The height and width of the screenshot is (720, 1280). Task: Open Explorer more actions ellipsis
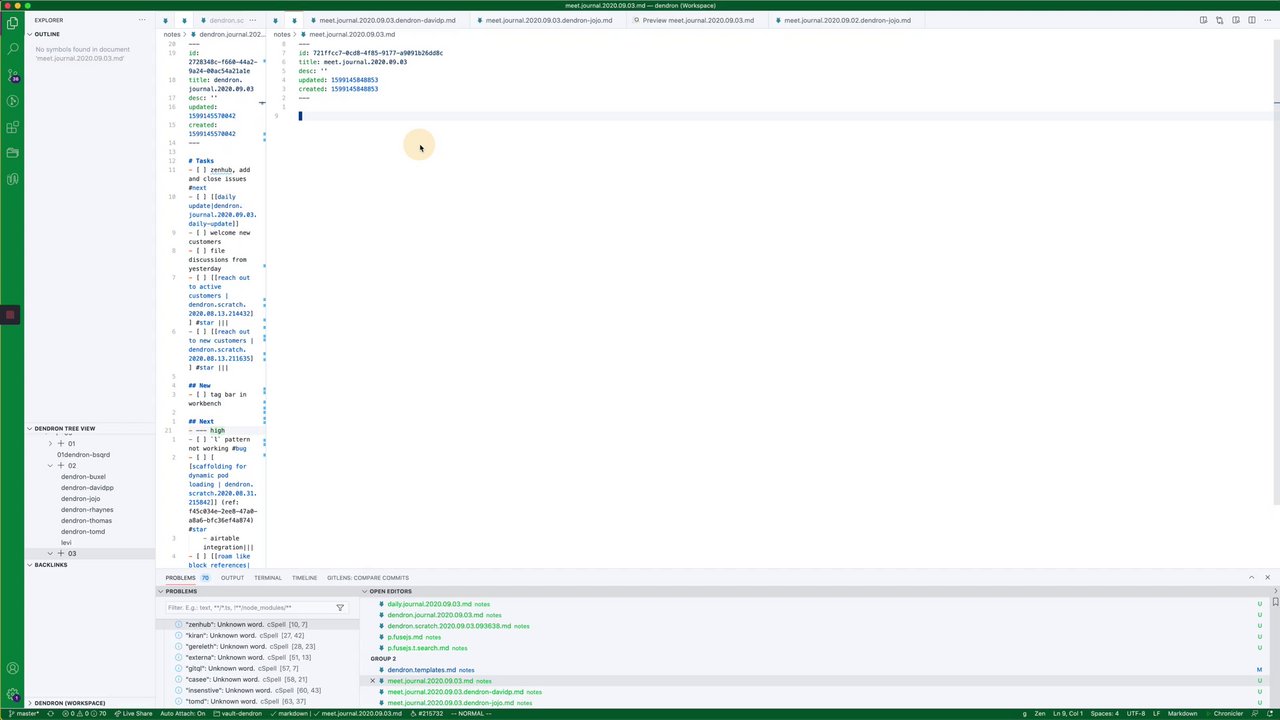click(141, 20)
